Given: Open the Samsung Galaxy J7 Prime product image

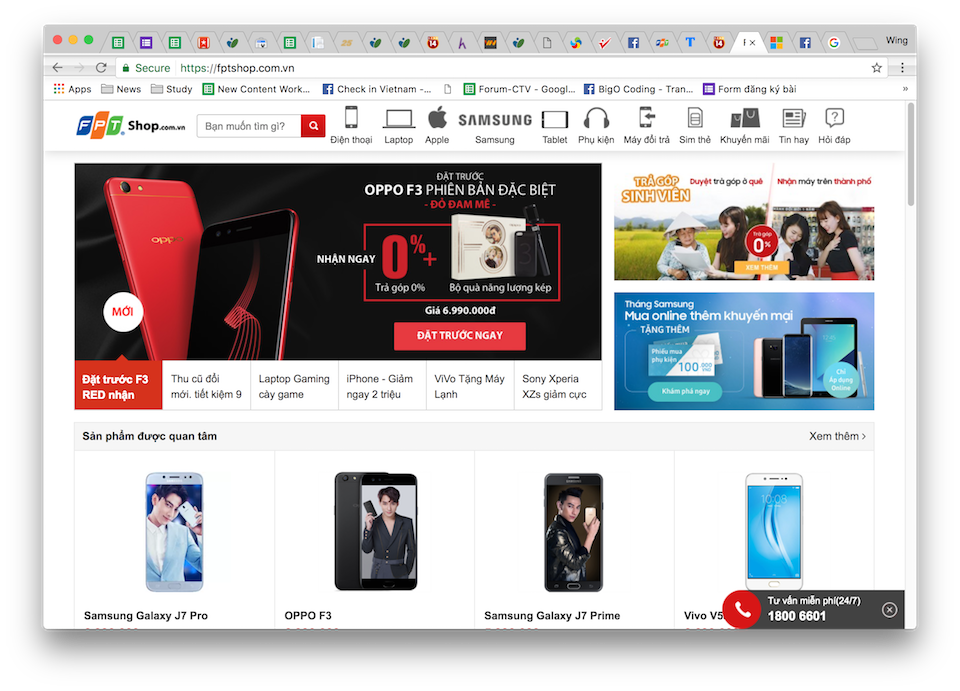Looking at the screenshot, I should (x=574, y=532).
